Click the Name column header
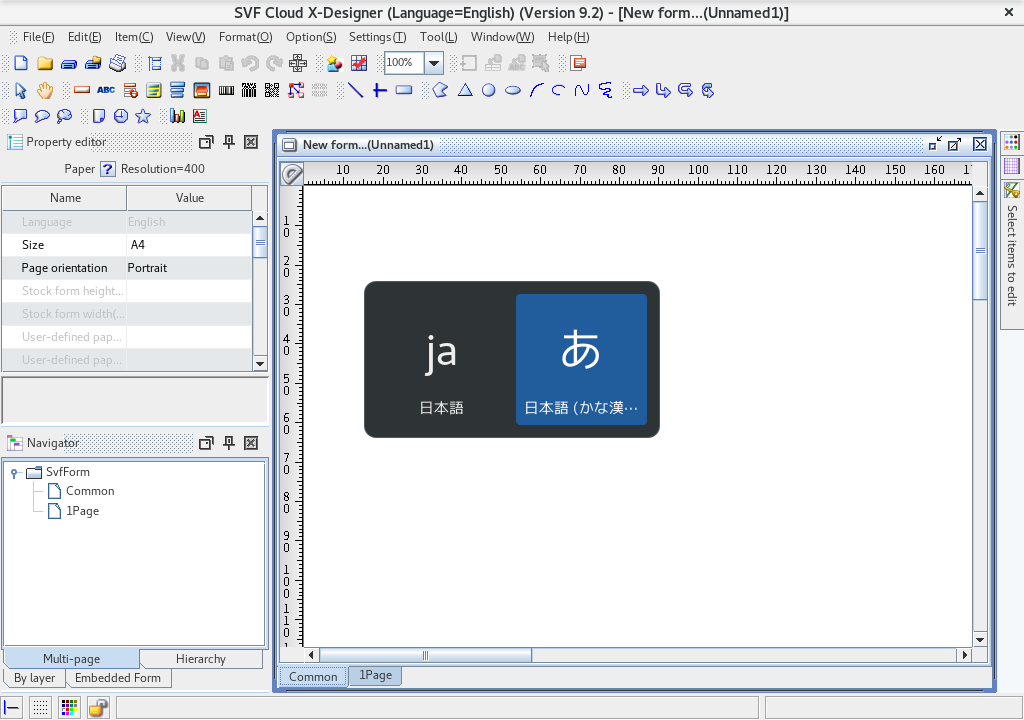The height and width of the screenshot is (720, 1024). pyautogui.click(x=65, y=198)
